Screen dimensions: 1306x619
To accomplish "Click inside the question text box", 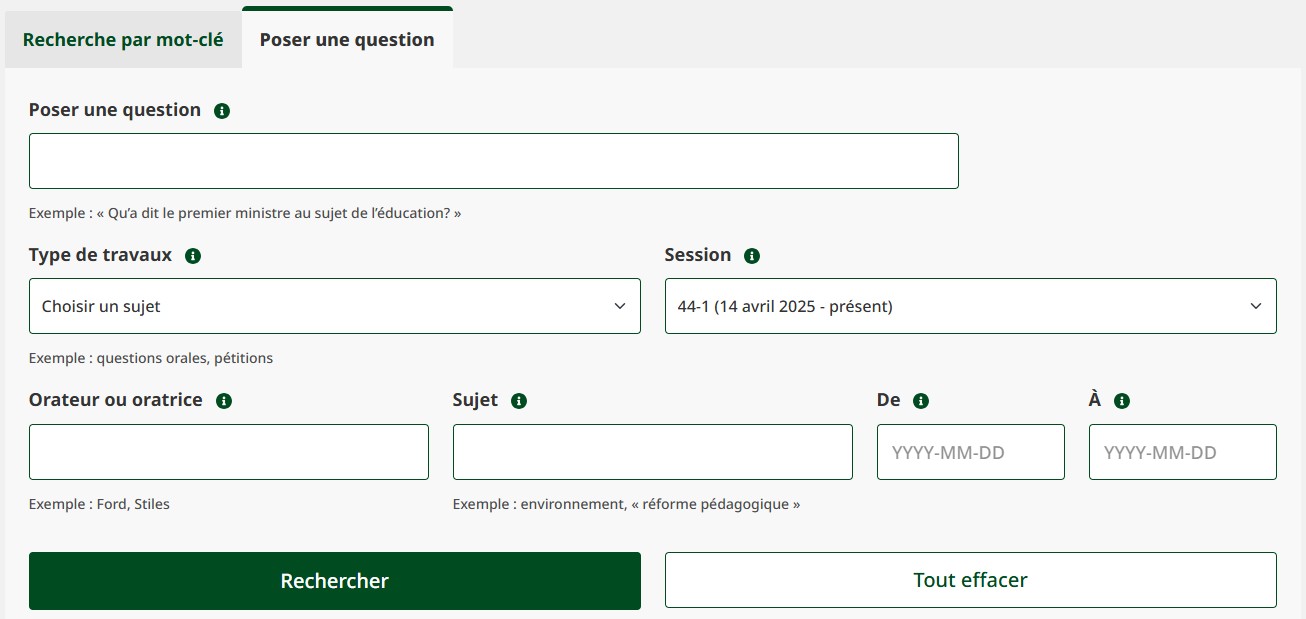I will point(494,160).
